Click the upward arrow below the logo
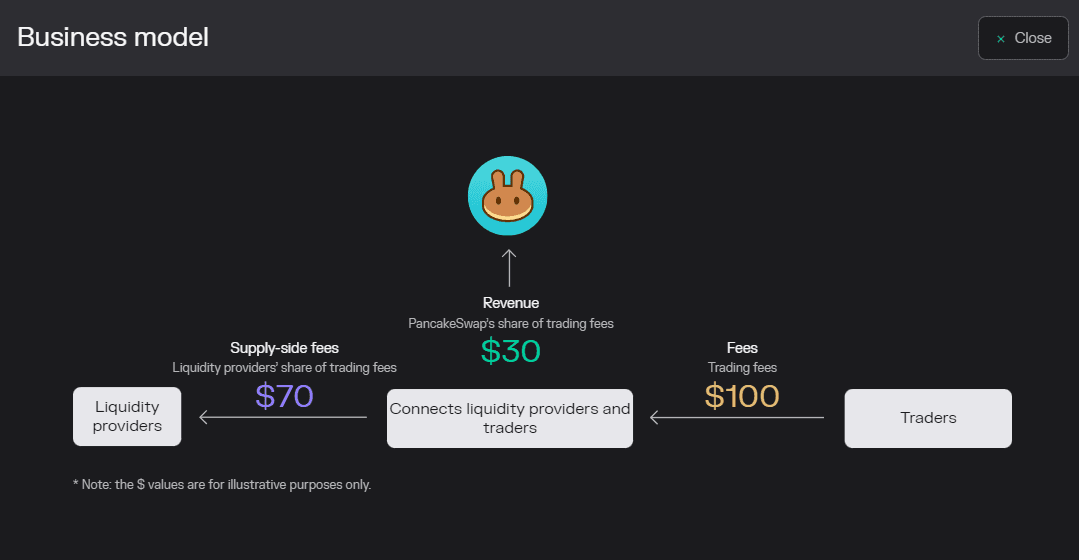The width and height of the screenshot is (1079, 560). tap(509, 268)
